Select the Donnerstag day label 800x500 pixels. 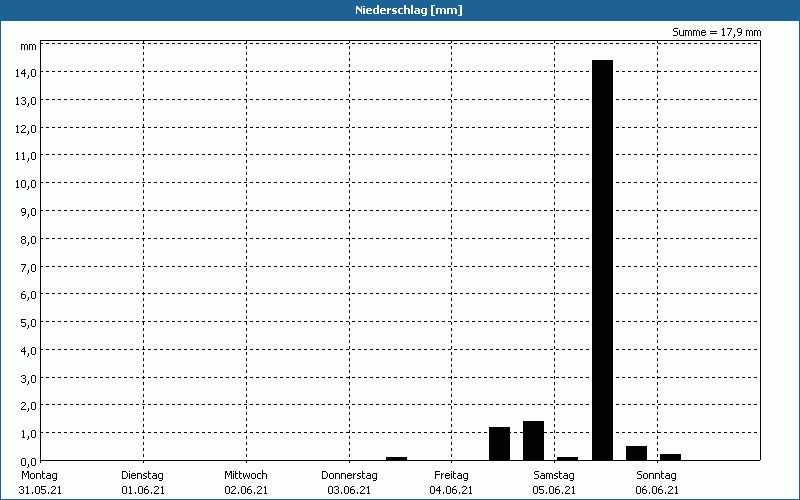tap(349, 476)
